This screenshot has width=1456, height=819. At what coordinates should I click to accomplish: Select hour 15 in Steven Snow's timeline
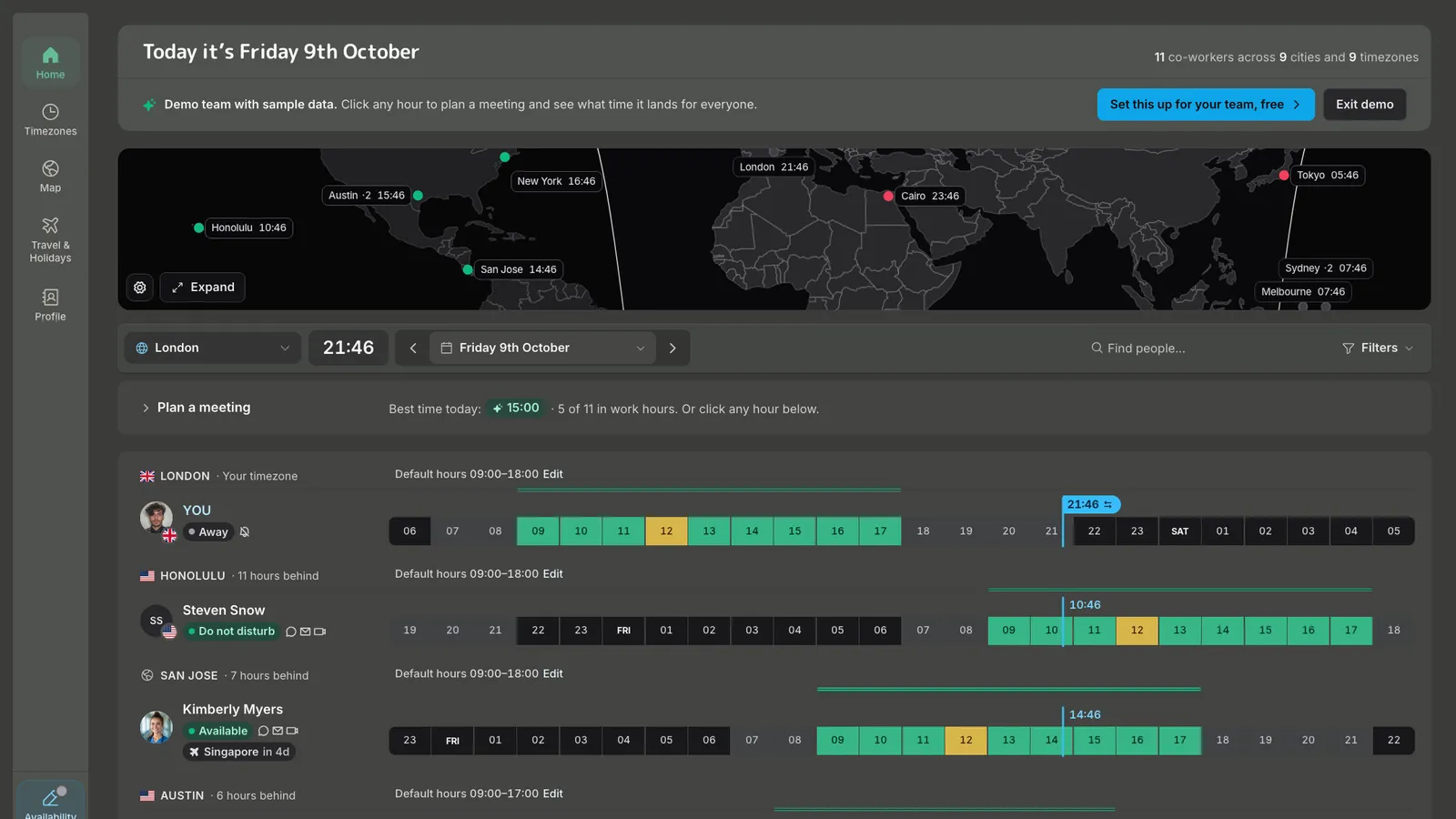pyautogui.click(x=1265, y=631)
